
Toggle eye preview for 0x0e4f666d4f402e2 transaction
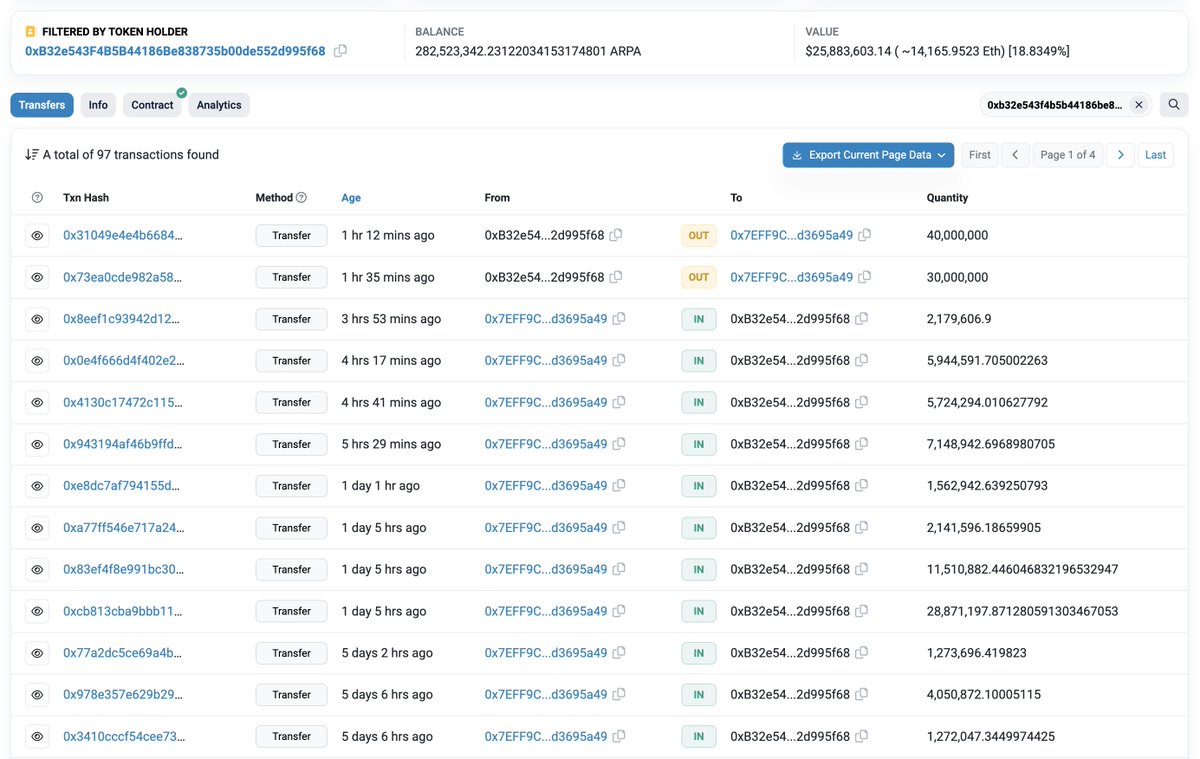[37, 360]
